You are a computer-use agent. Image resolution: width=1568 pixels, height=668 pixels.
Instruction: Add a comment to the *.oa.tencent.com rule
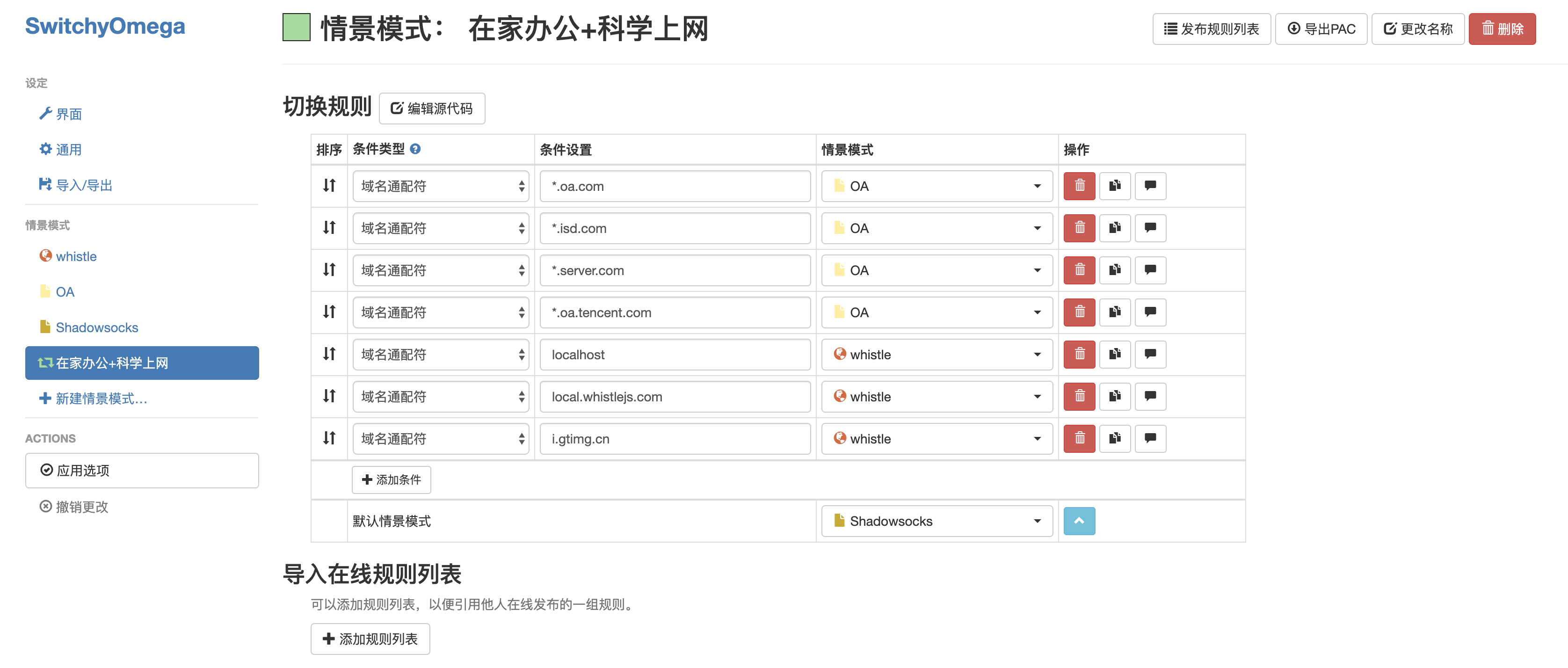click(x=1150, y=312)
